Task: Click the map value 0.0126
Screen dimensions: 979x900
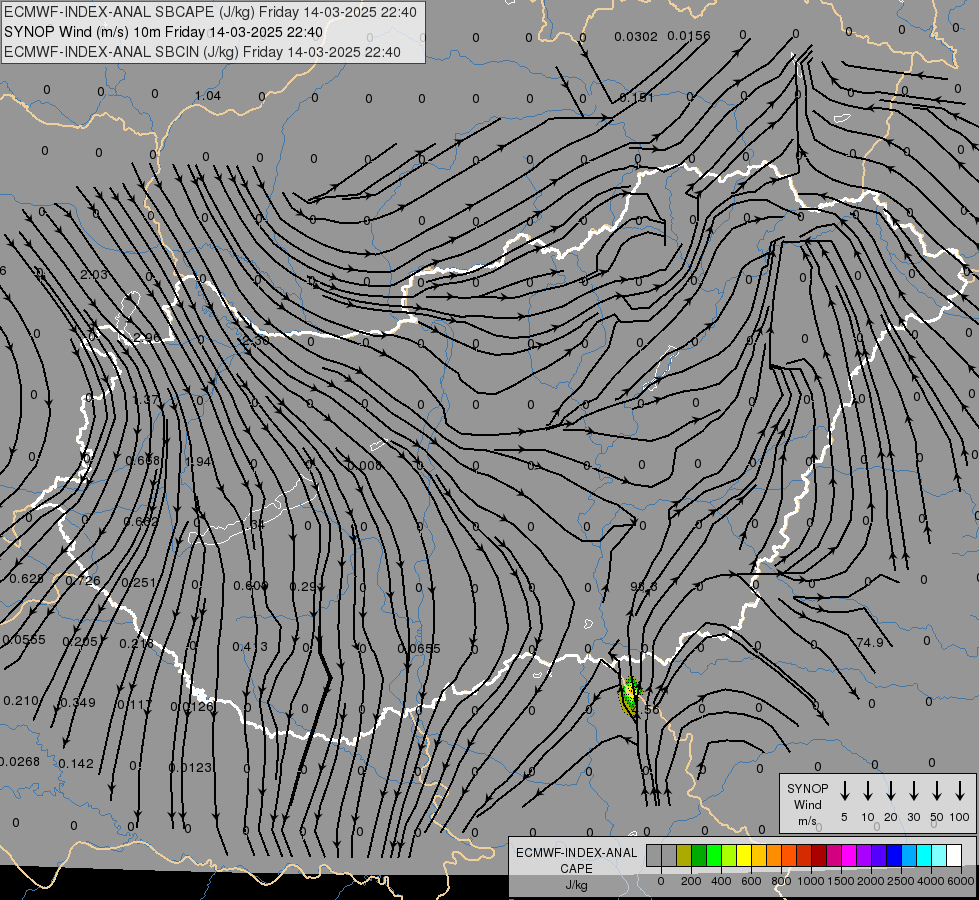Action: [192, 707]
